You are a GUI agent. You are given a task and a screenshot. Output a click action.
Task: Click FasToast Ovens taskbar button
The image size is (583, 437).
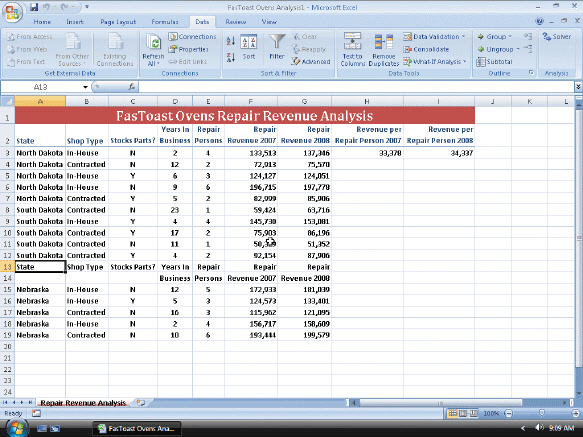[x=137, y=428]
